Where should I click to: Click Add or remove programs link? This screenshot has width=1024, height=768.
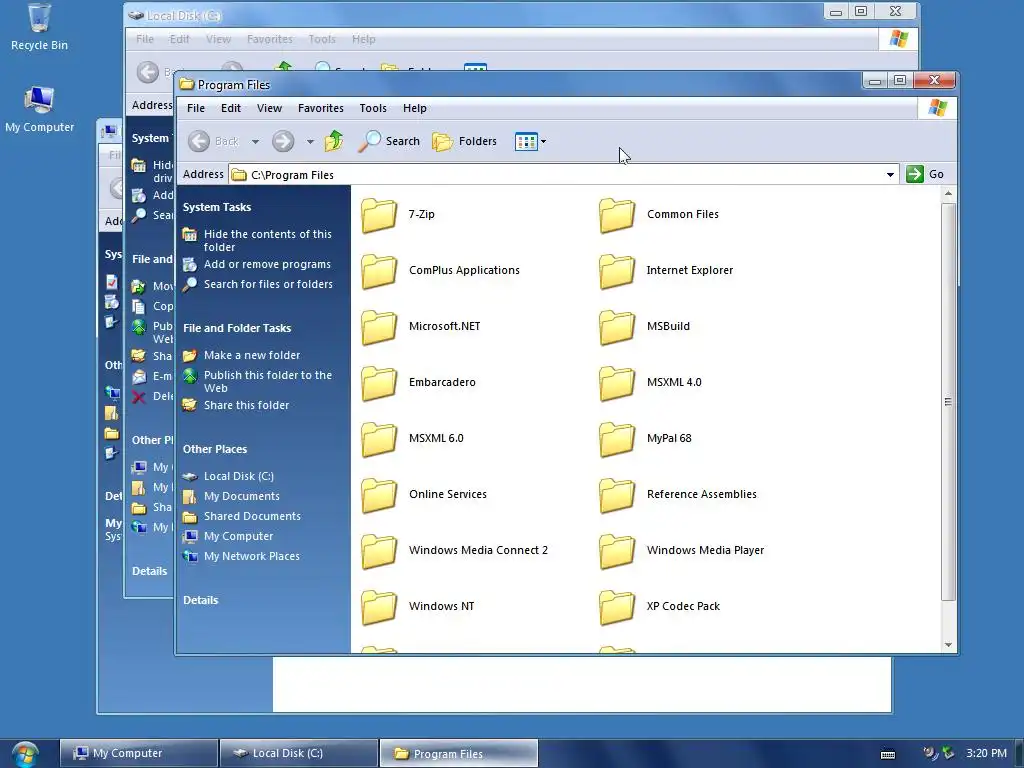click(x=267, y=264)
